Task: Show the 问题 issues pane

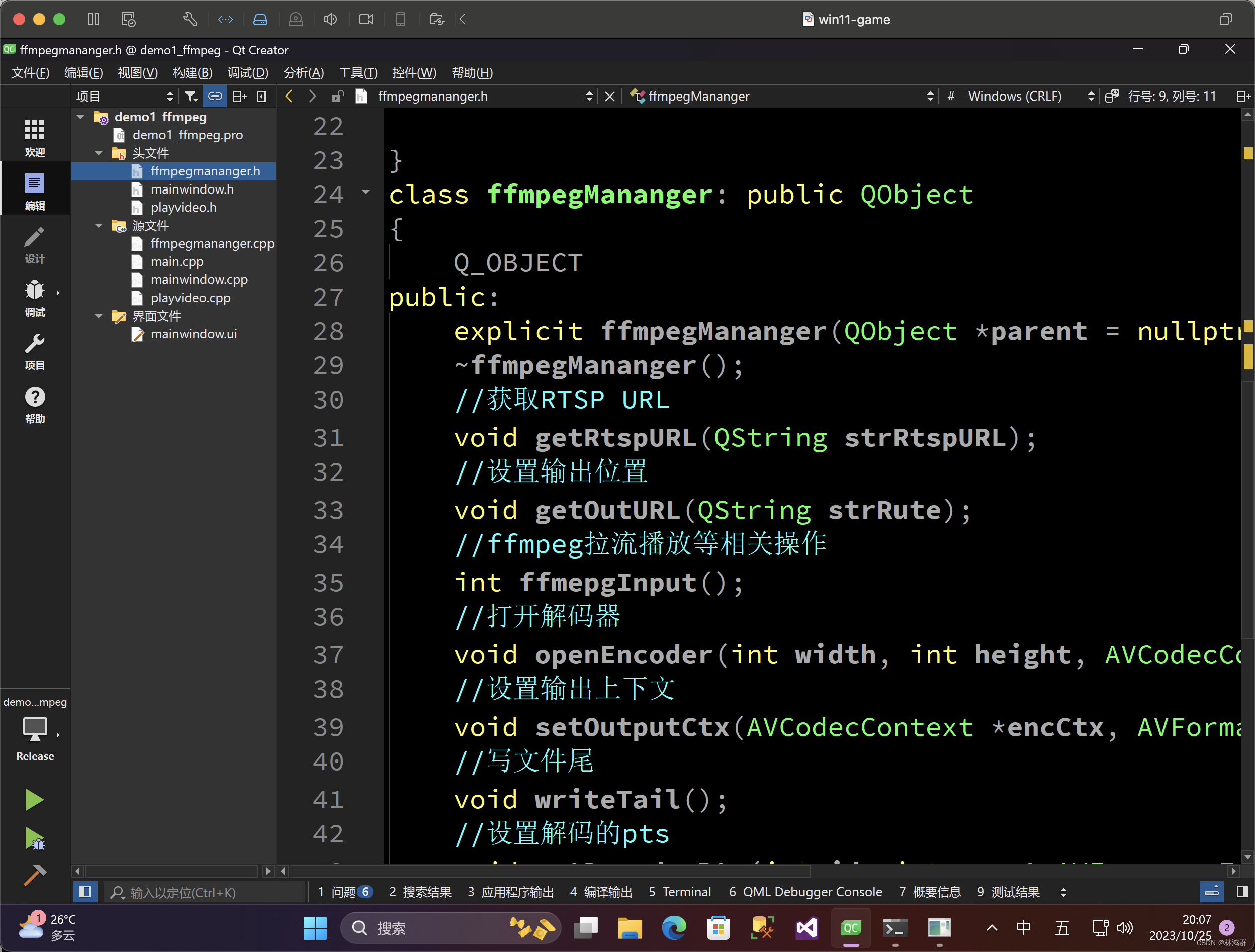Action: (x=345, y=892)
